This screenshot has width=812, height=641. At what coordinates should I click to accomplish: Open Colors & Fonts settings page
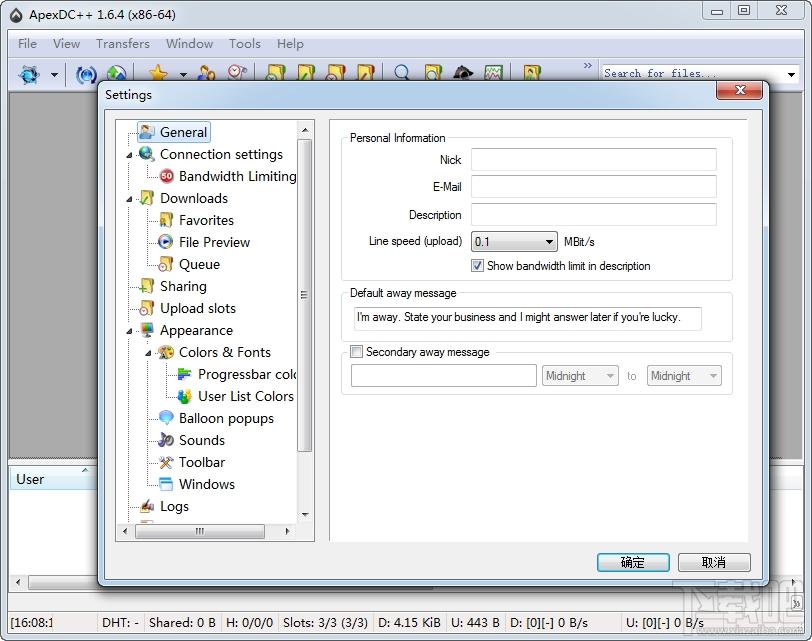225,353
